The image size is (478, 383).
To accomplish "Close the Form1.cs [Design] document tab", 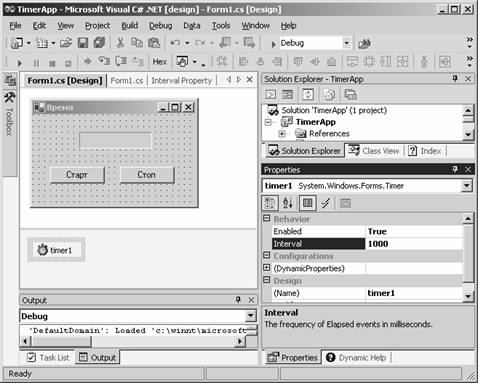I will click(x=249, y=80).
